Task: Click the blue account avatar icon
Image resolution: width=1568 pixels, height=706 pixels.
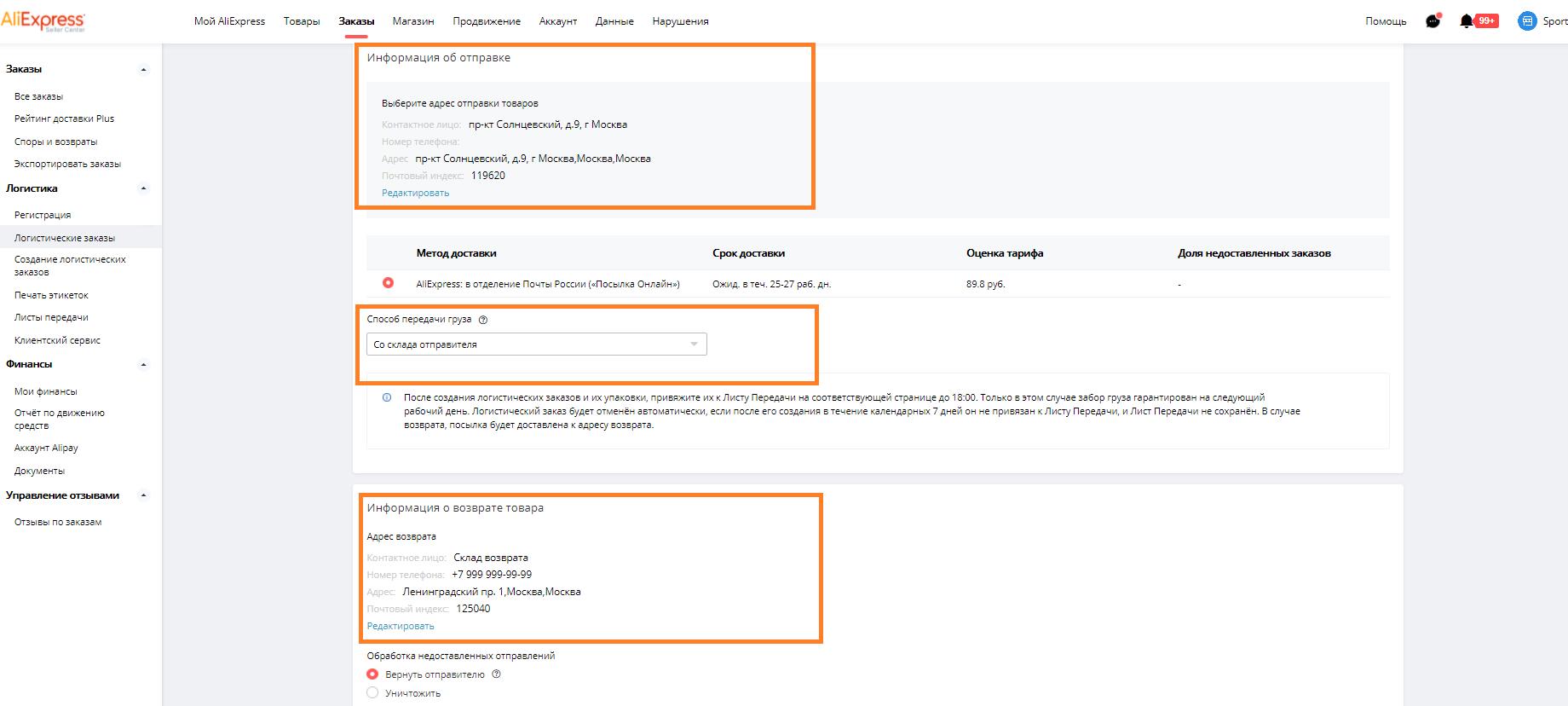Action: [x=1527, y=21]
